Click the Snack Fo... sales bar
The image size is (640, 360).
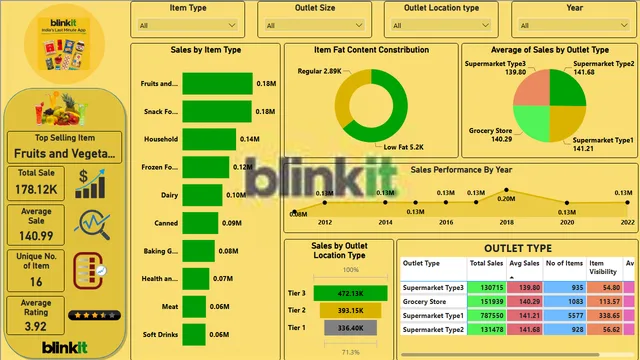click(x=217, y=111)
